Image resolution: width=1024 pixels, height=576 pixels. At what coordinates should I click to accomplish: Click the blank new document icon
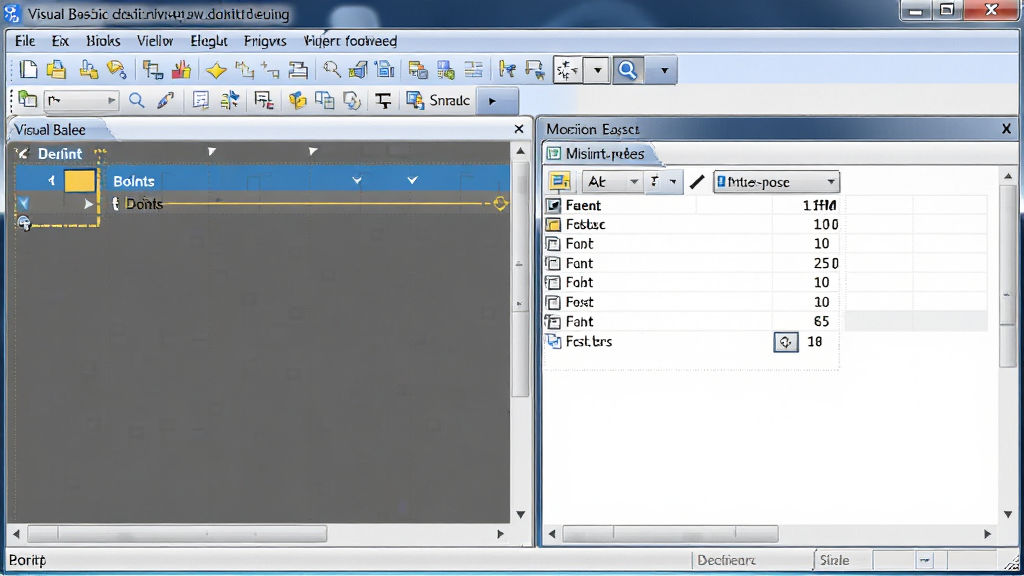click(x=28, y=69)
